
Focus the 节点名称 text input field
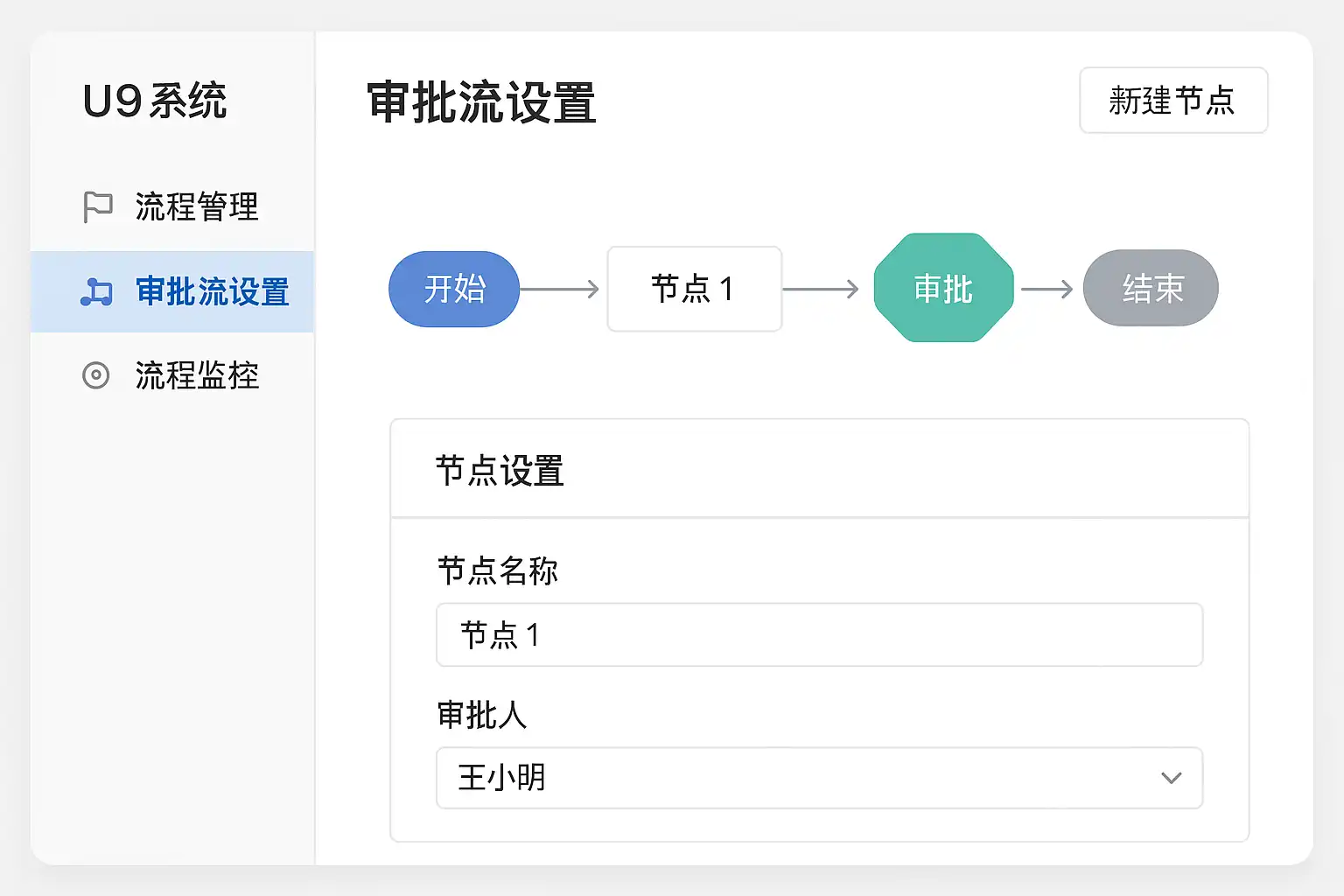(819, 634)
